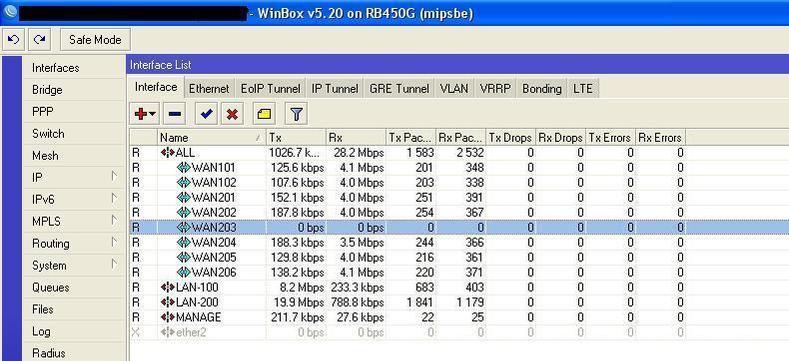The image size is (789, 362).
Task: Click the WAN201 VLAN interface icon
Action: point(184,197)
